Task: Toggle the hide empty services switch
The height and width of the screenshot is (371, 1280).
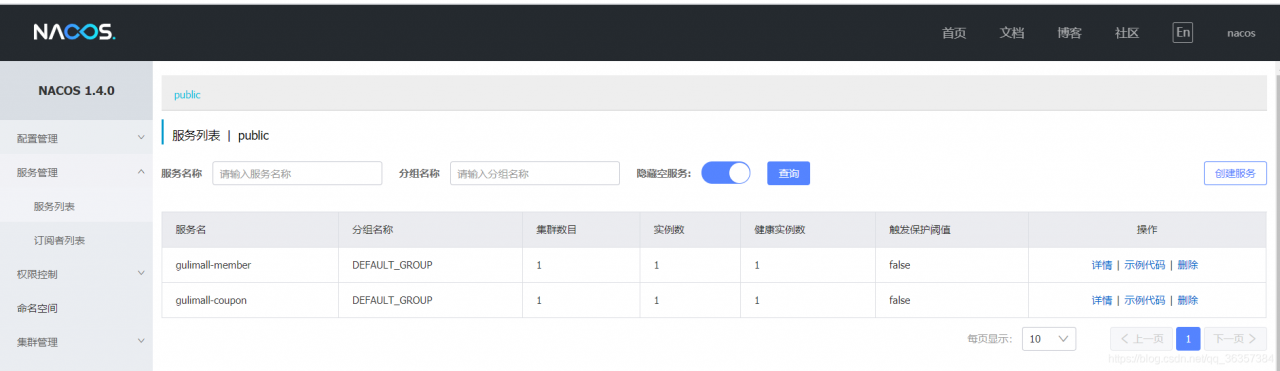Action: 726,173
